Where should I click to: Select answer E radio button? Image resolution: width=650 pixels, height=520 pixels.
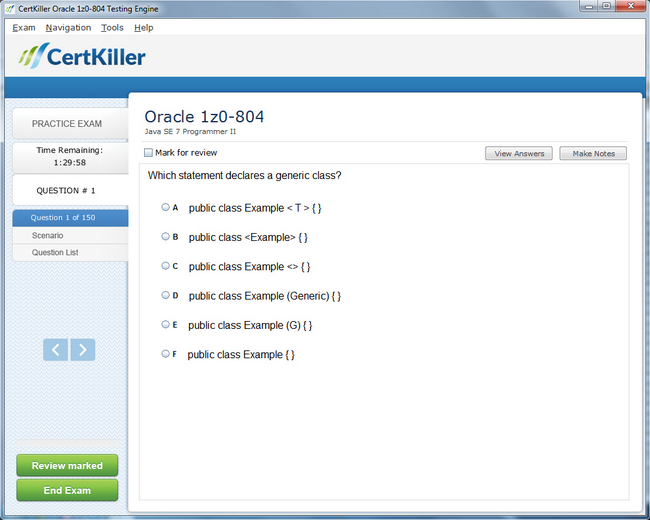pyautogui.click(x=165, y=324)
